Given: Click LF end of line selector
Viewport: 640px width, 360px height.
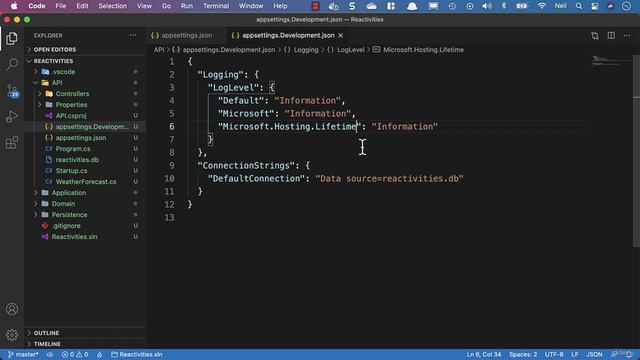Looking at the screenshot, I should pos(575,354).
